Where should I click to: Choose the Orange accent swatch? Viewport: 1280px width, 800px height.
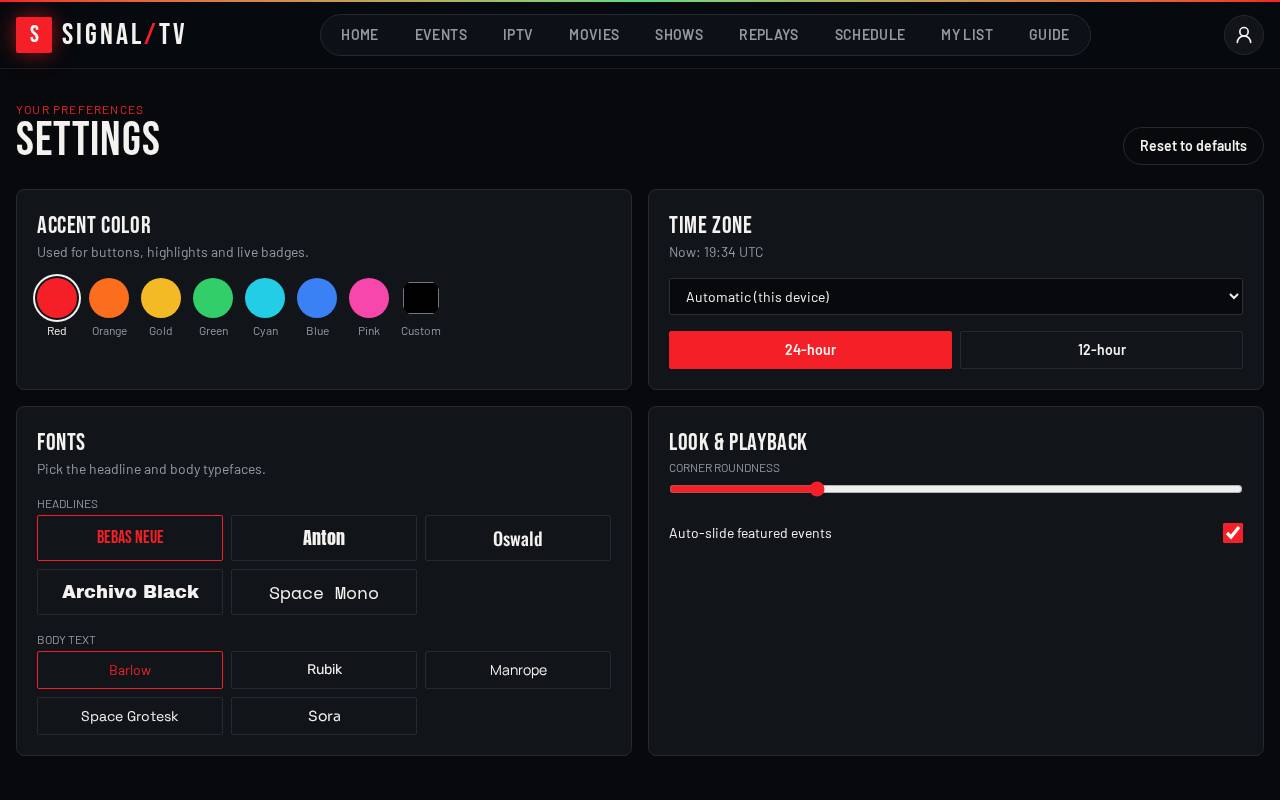click(109, 298)
